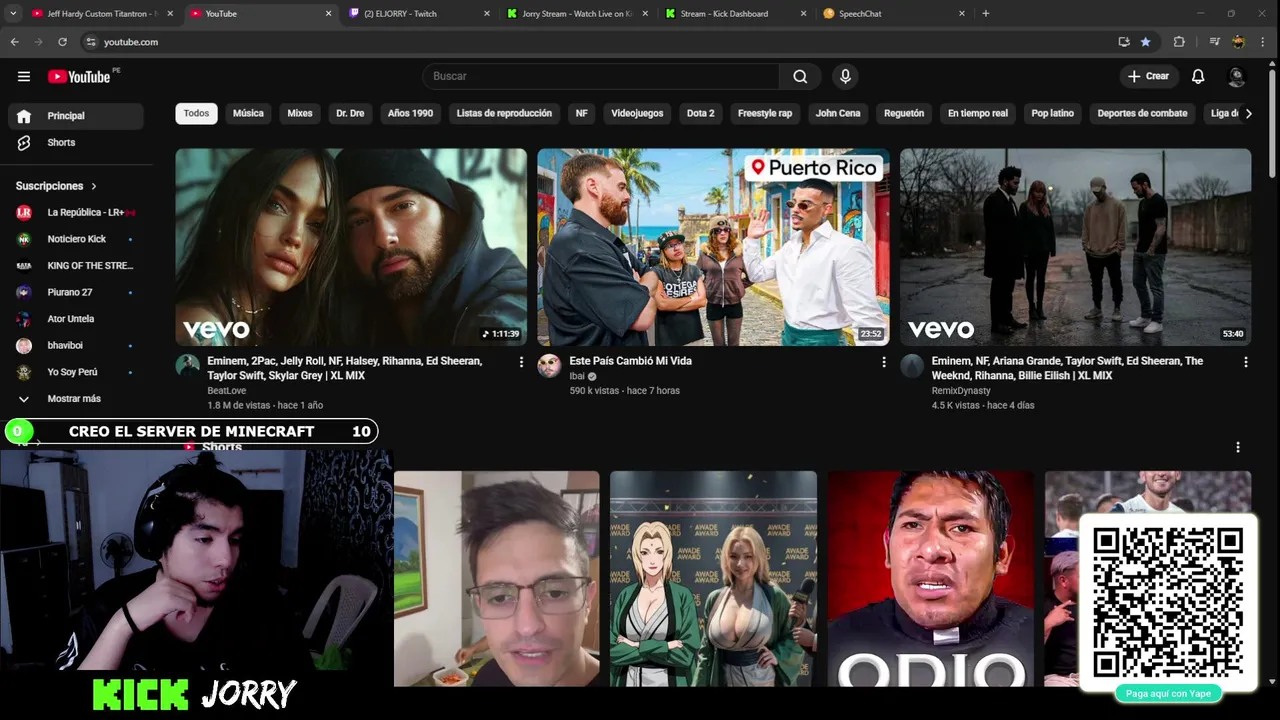Image resolution: width=1280 pixels, height=720 pixels.
Task: Open the Eminem, 2Pac XL MIX thumbnail
Action: point(351,247)
